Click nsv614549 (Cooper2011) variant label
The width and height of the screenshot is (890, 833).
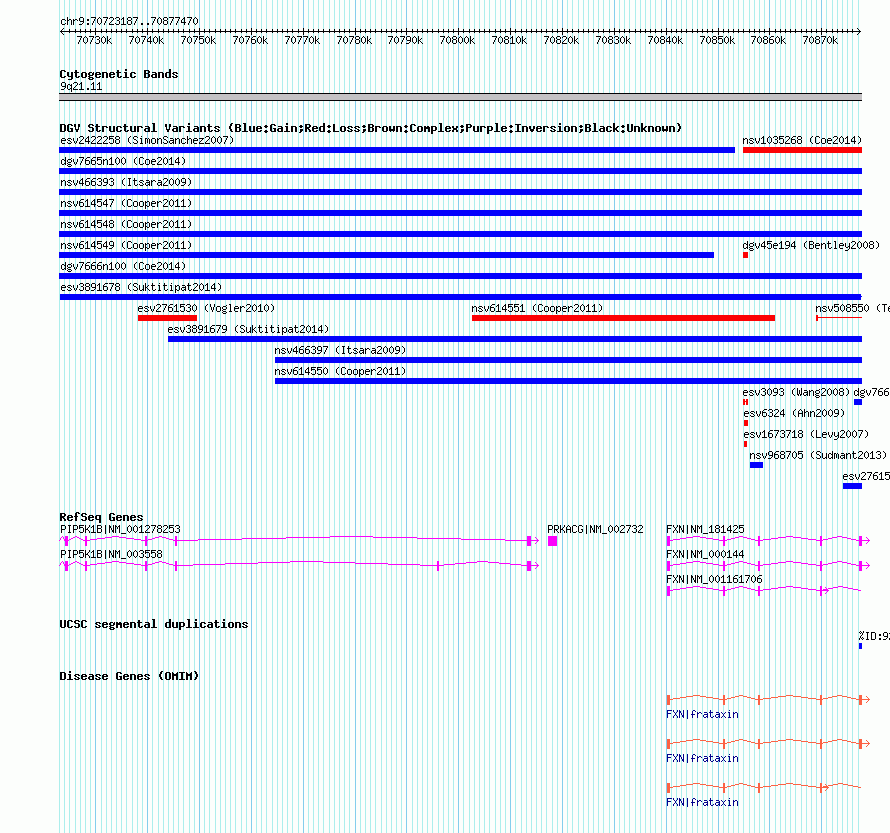(x=126, y=245)
